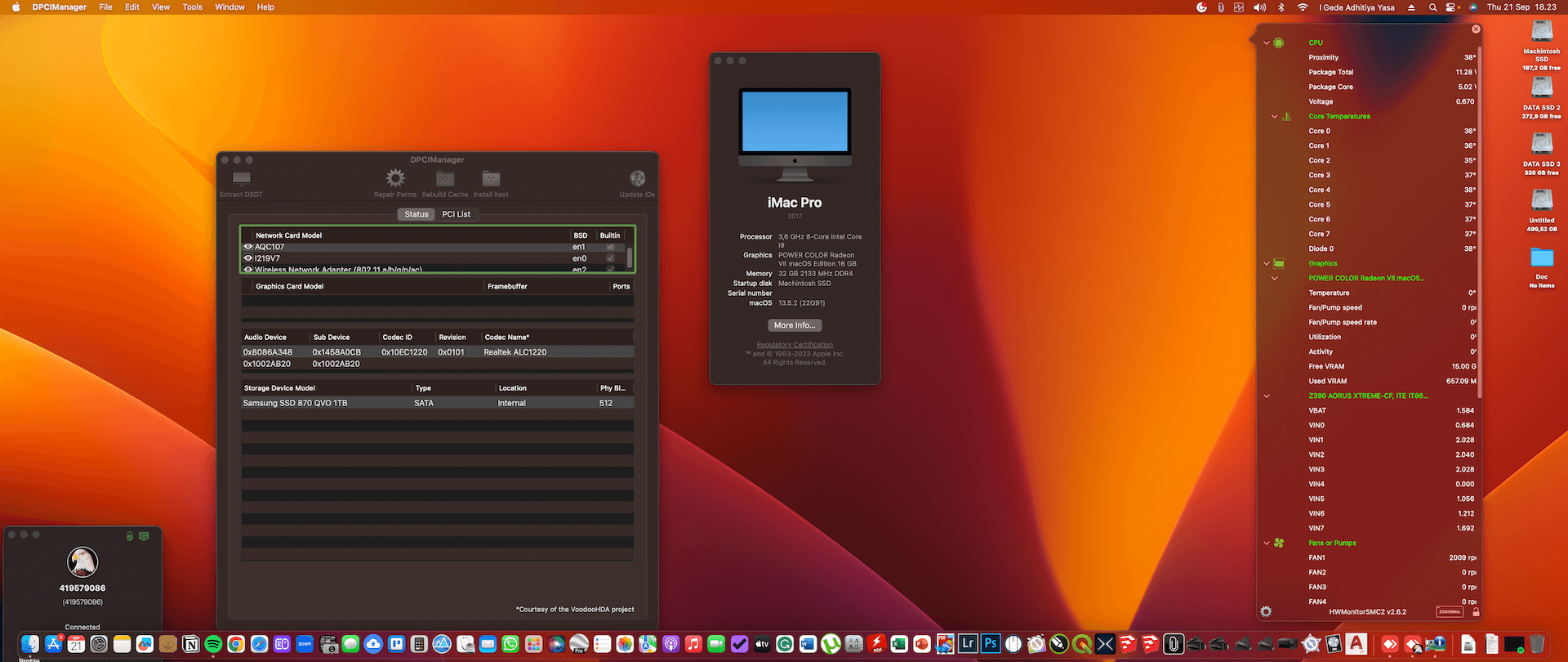1568x662 pixels.
Task: Open the Edit menu
Action: [x=132, y=7]
